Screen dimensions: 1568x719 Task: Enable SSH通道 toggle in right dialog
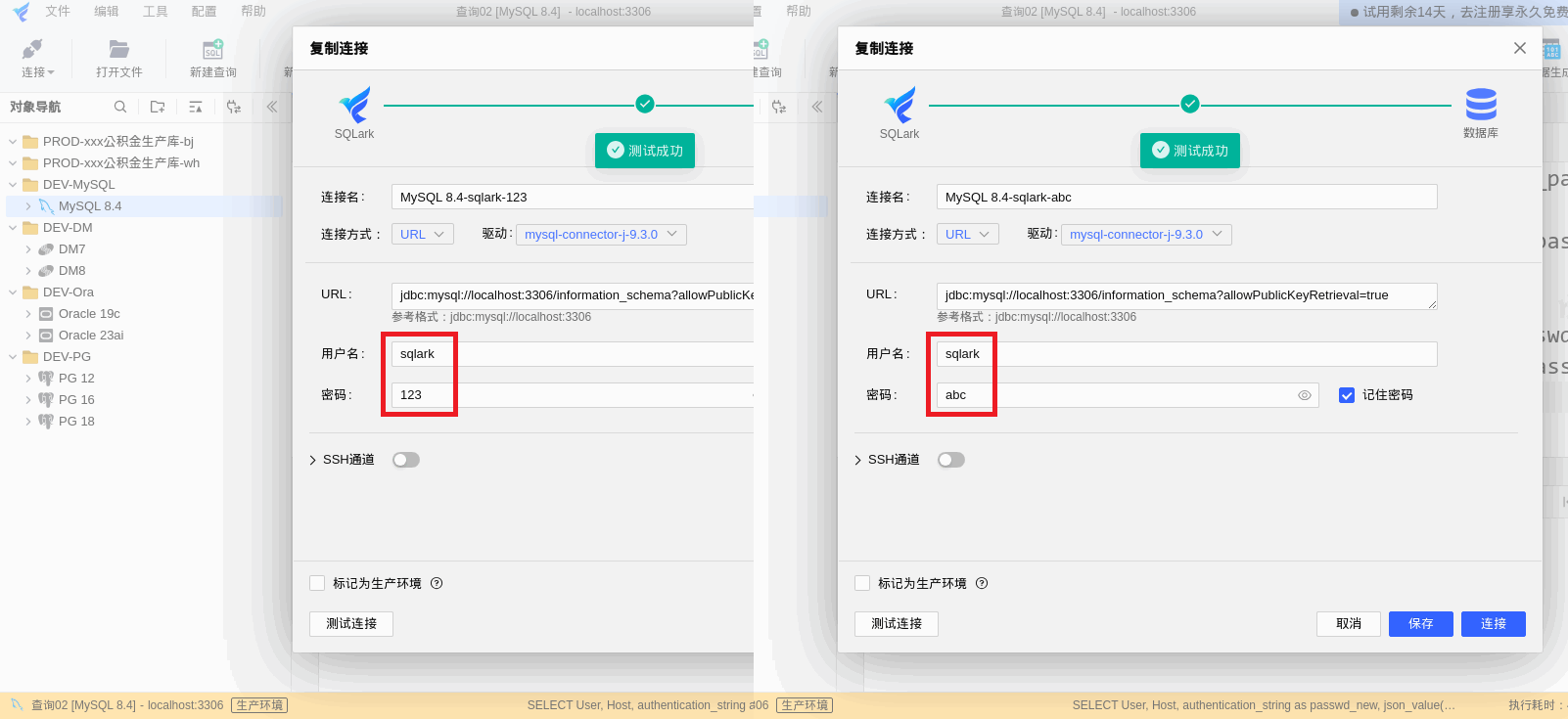coord(951,460)
